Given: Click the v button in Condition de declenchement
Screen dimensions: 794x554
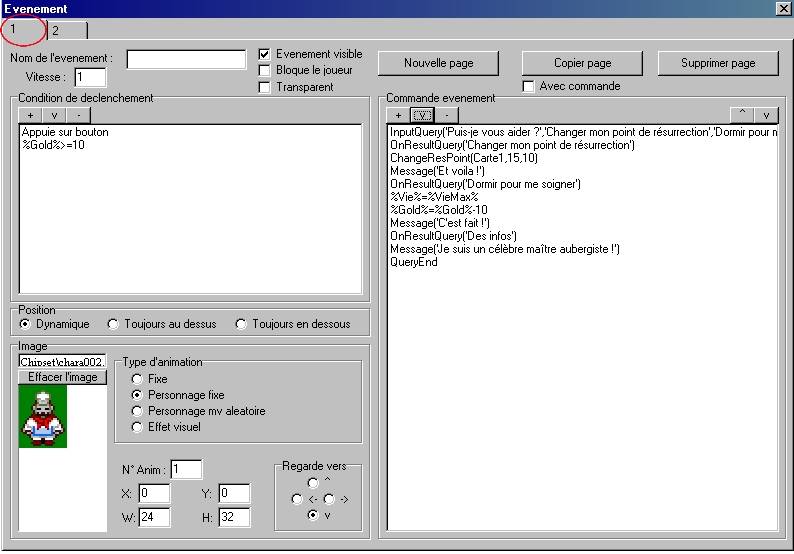Looking at the screenshot, I should click(x=54, y=115).
